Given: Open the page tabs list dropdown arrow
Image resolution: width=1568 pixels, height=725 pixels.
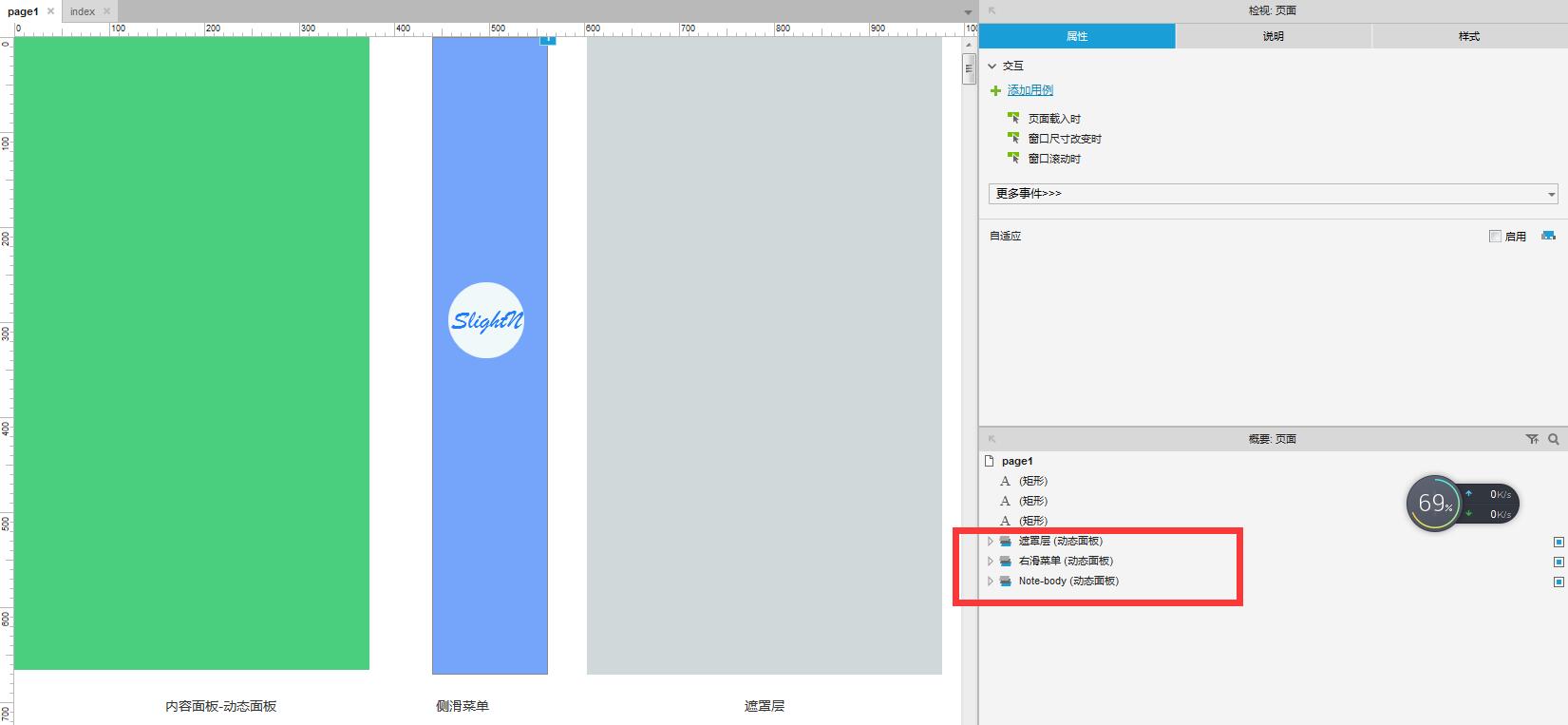Looking at the screenshot, I should [x=969, y=12].
